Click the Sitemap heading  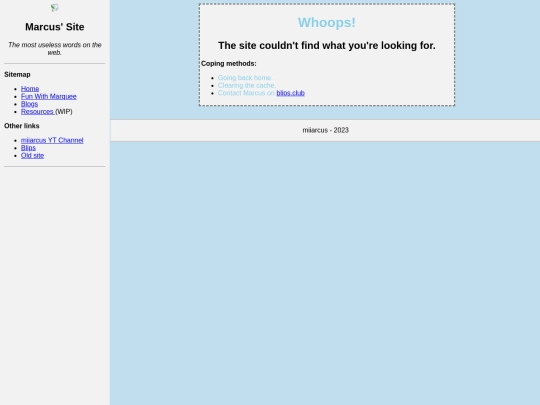click(x=17, y=74)
